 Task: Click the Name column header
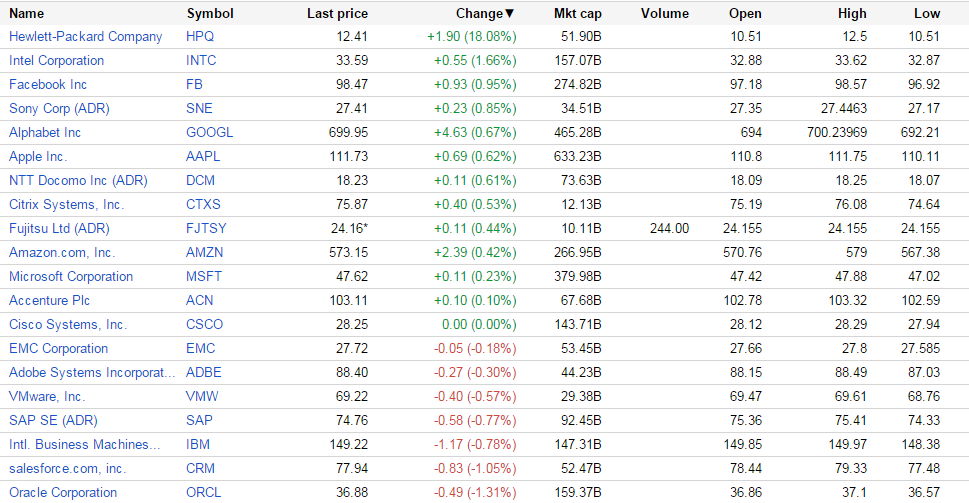tap(26, 14)
